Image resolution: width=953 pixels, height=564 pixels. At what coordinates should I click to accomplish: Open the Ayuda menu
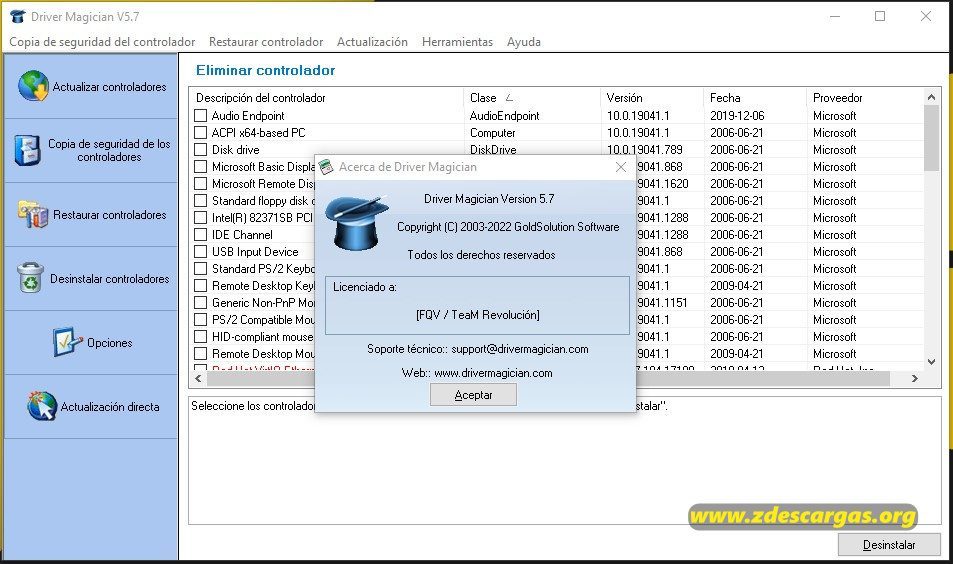tap(523, 42)
